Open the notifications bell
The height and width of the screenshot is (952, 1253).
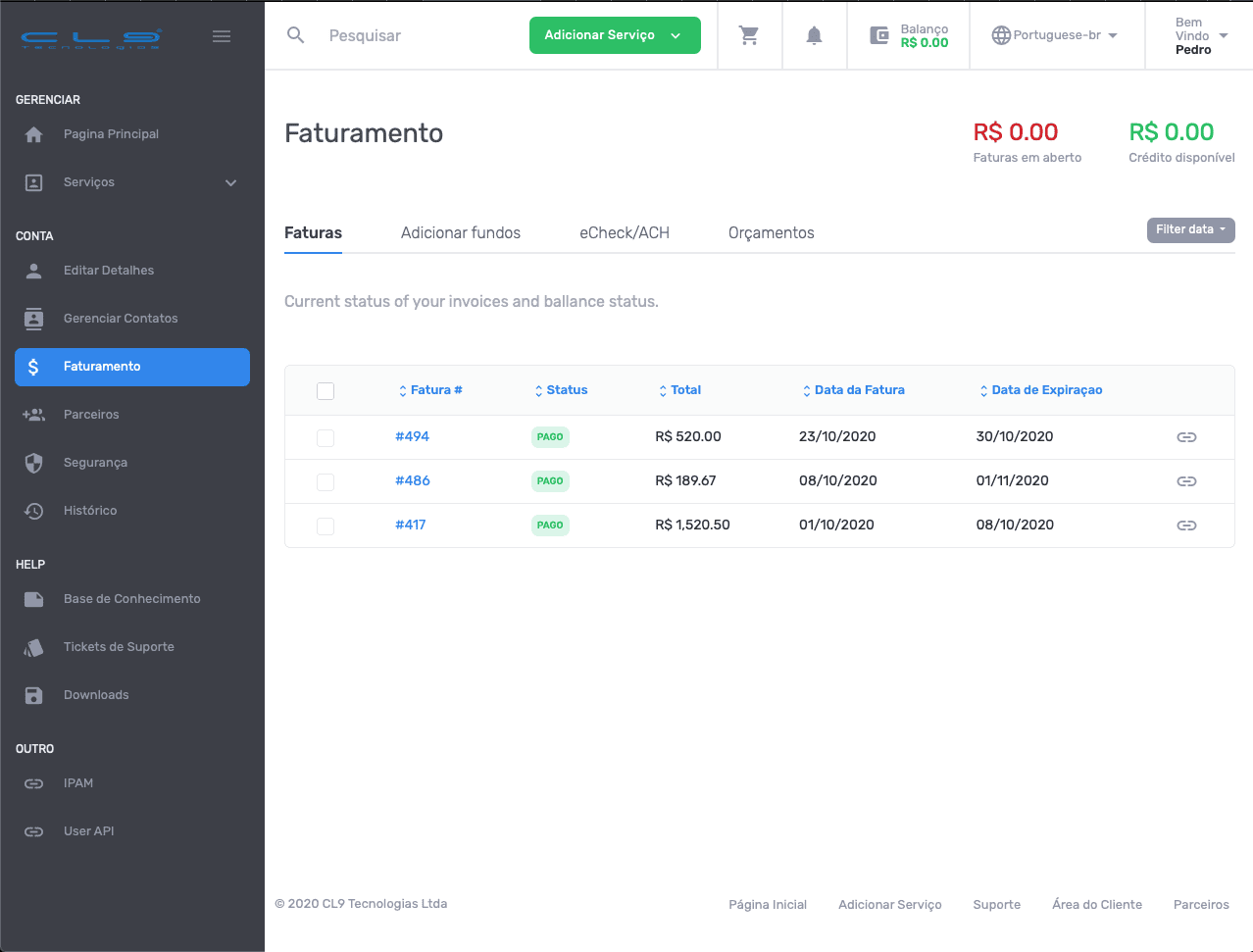click(814, 35)
